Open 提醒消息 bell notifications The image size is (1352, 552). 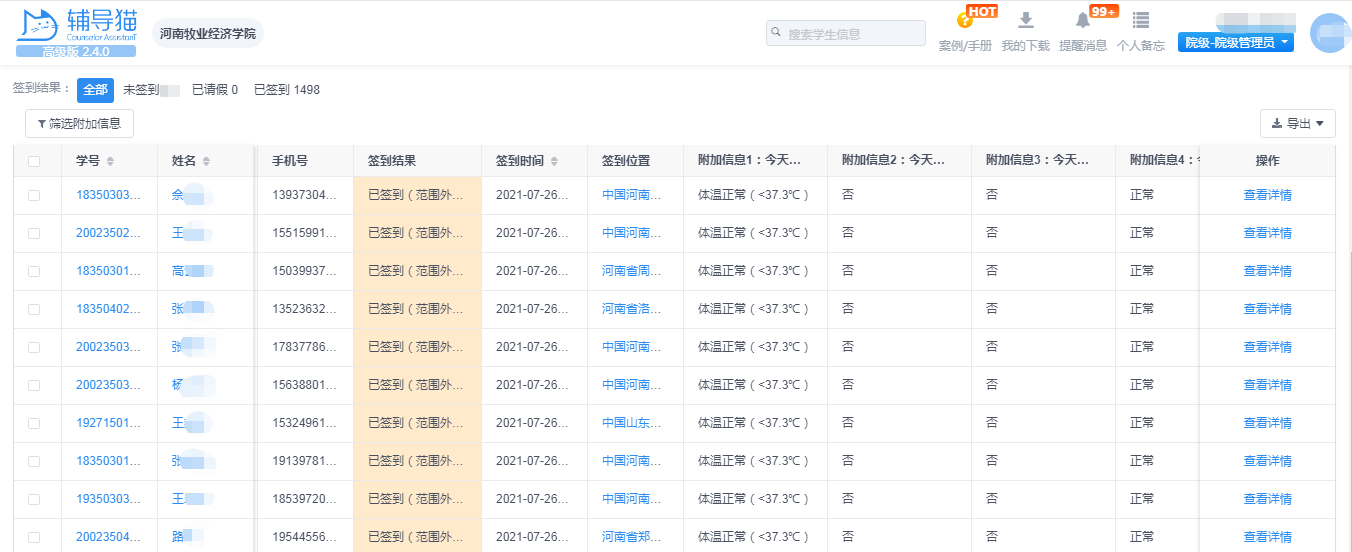point(1082,21)
